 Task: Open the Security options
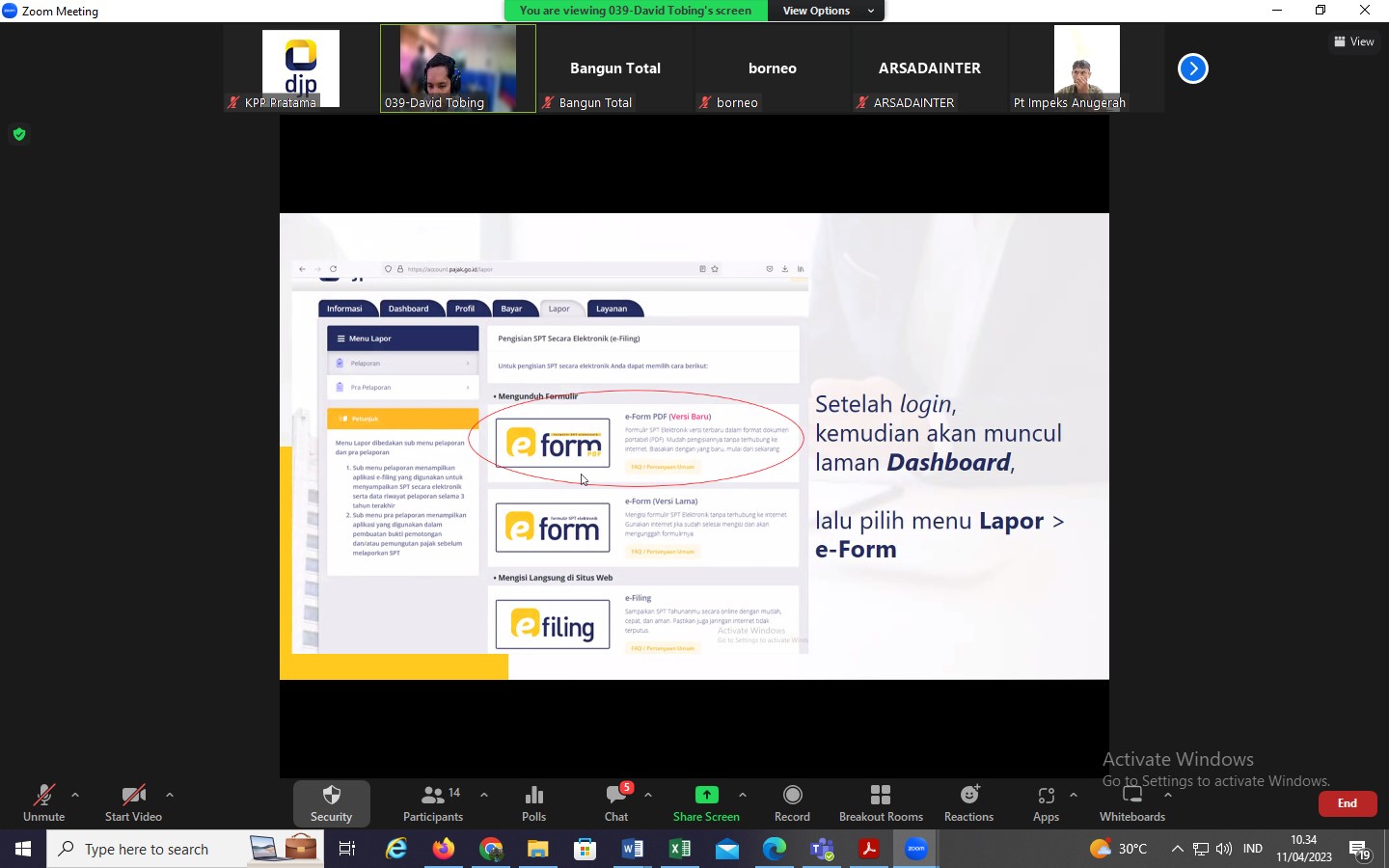[x=331, y=803]
